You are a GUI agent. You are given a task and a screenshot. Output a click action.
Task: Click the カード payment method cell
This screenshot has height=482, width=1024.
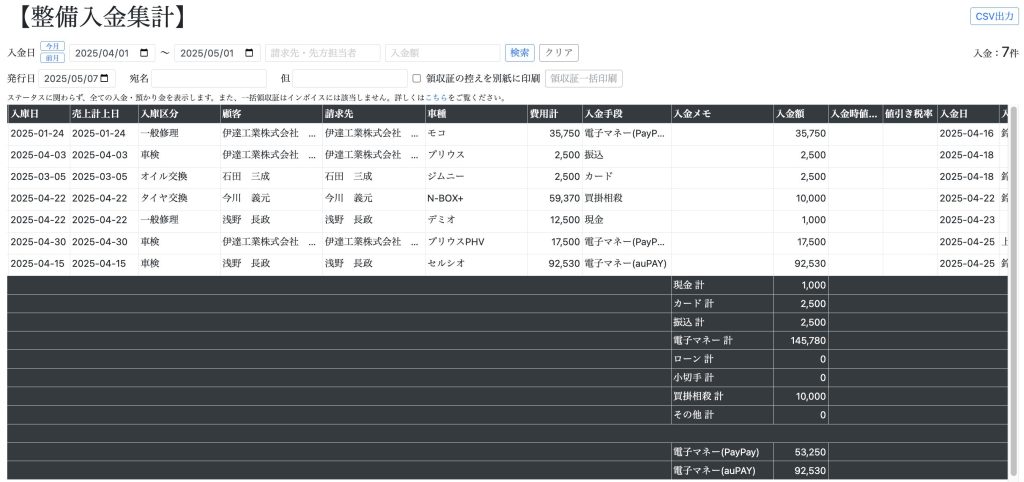pyautogui.click(x=627, y=176)
